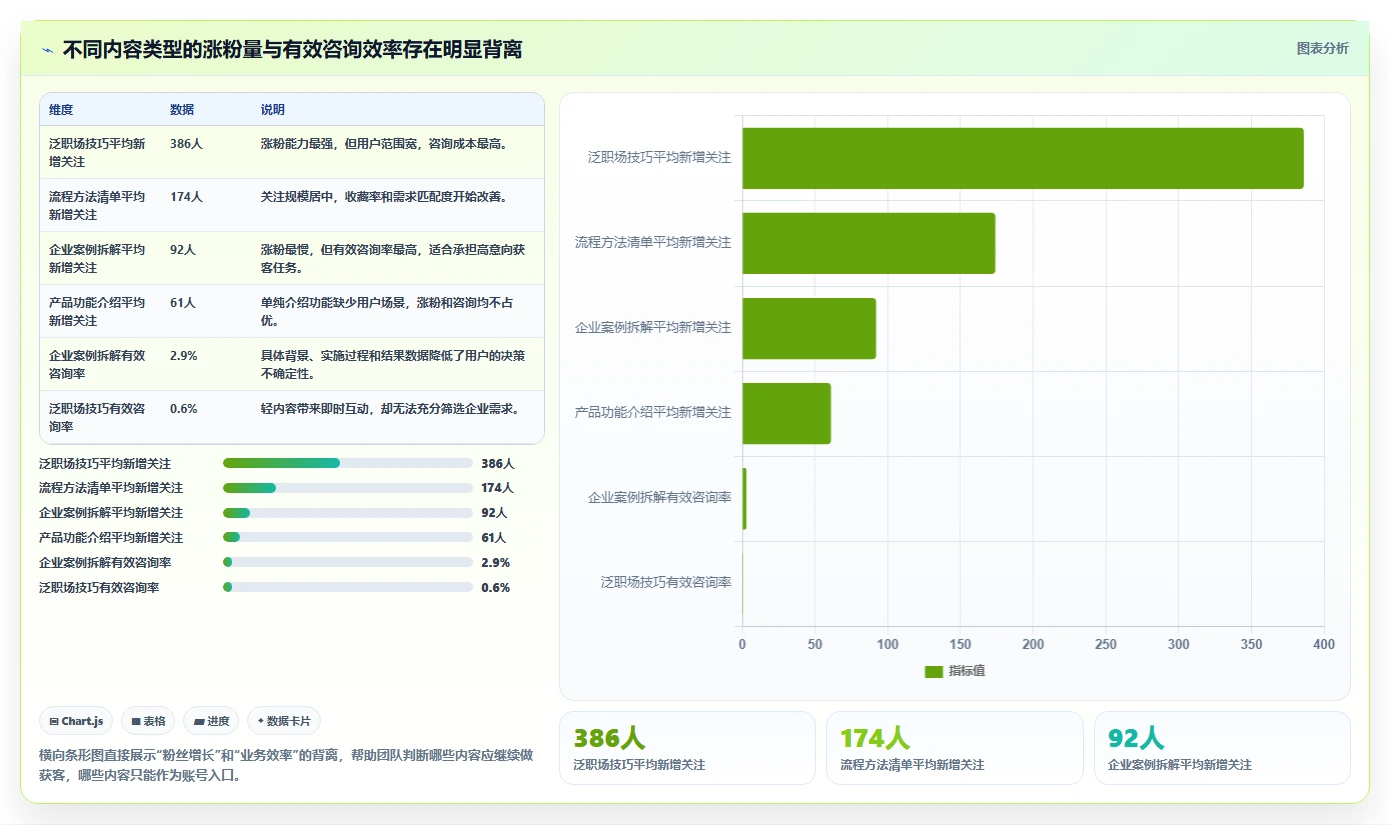The width and height of the screenshot is (1390, 825).
Task: Click table cell 2.9%
Action: 184,356
